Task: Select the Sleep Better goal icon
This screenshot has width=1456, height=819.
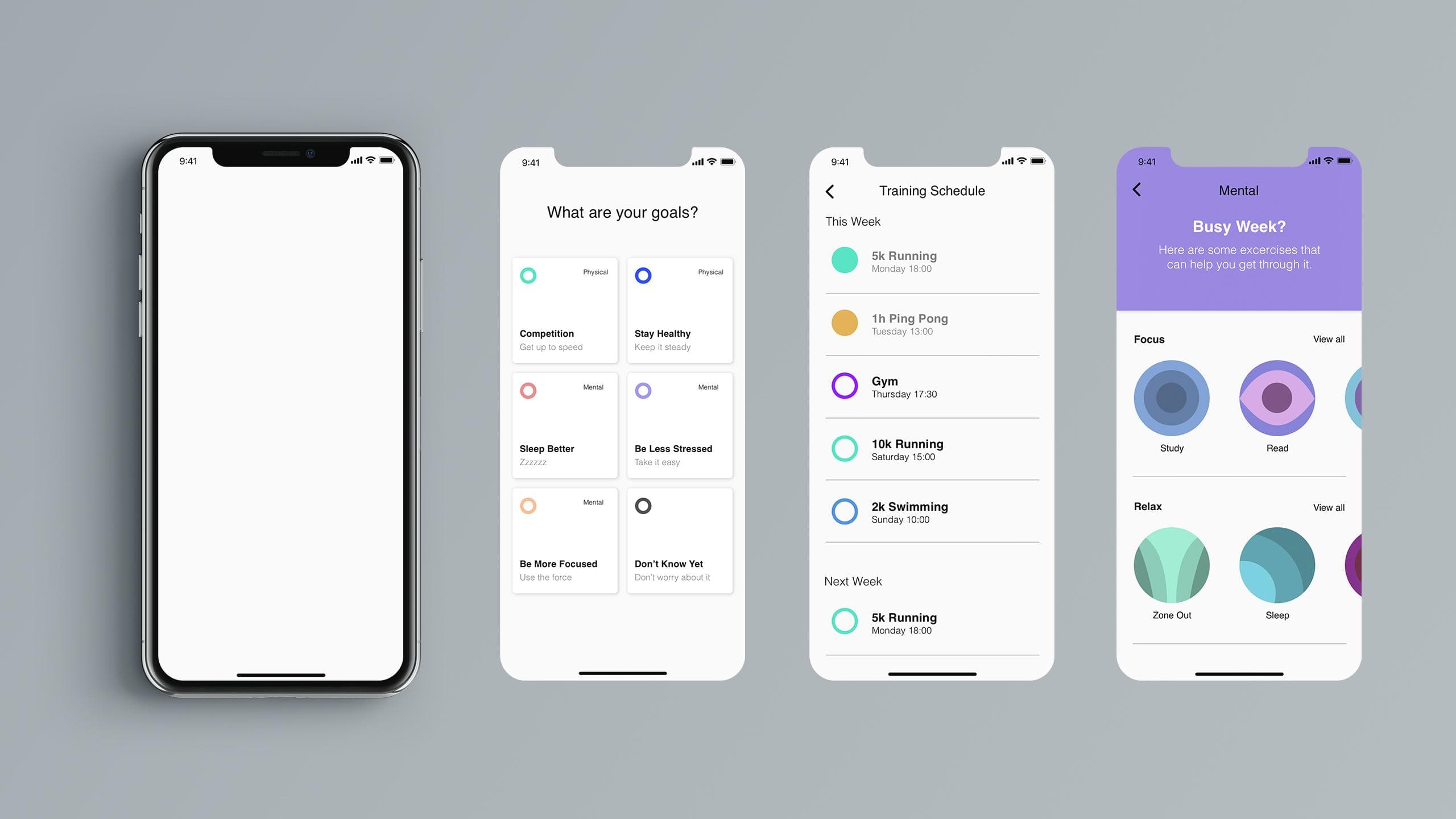Action: point(528,389)
